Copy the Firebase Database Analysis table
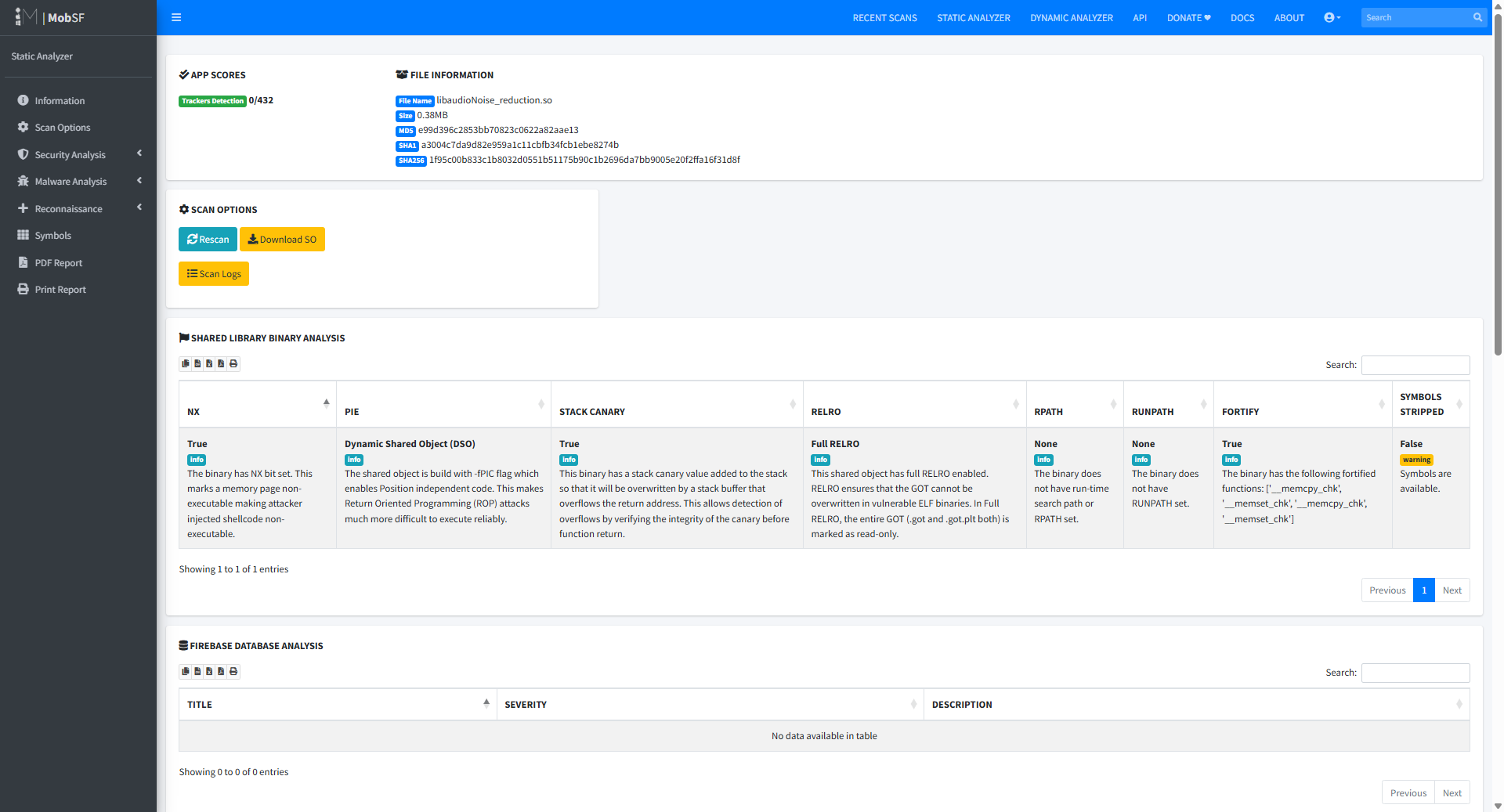The width and height of the screenshot is (1504, 812). (186, 672)
